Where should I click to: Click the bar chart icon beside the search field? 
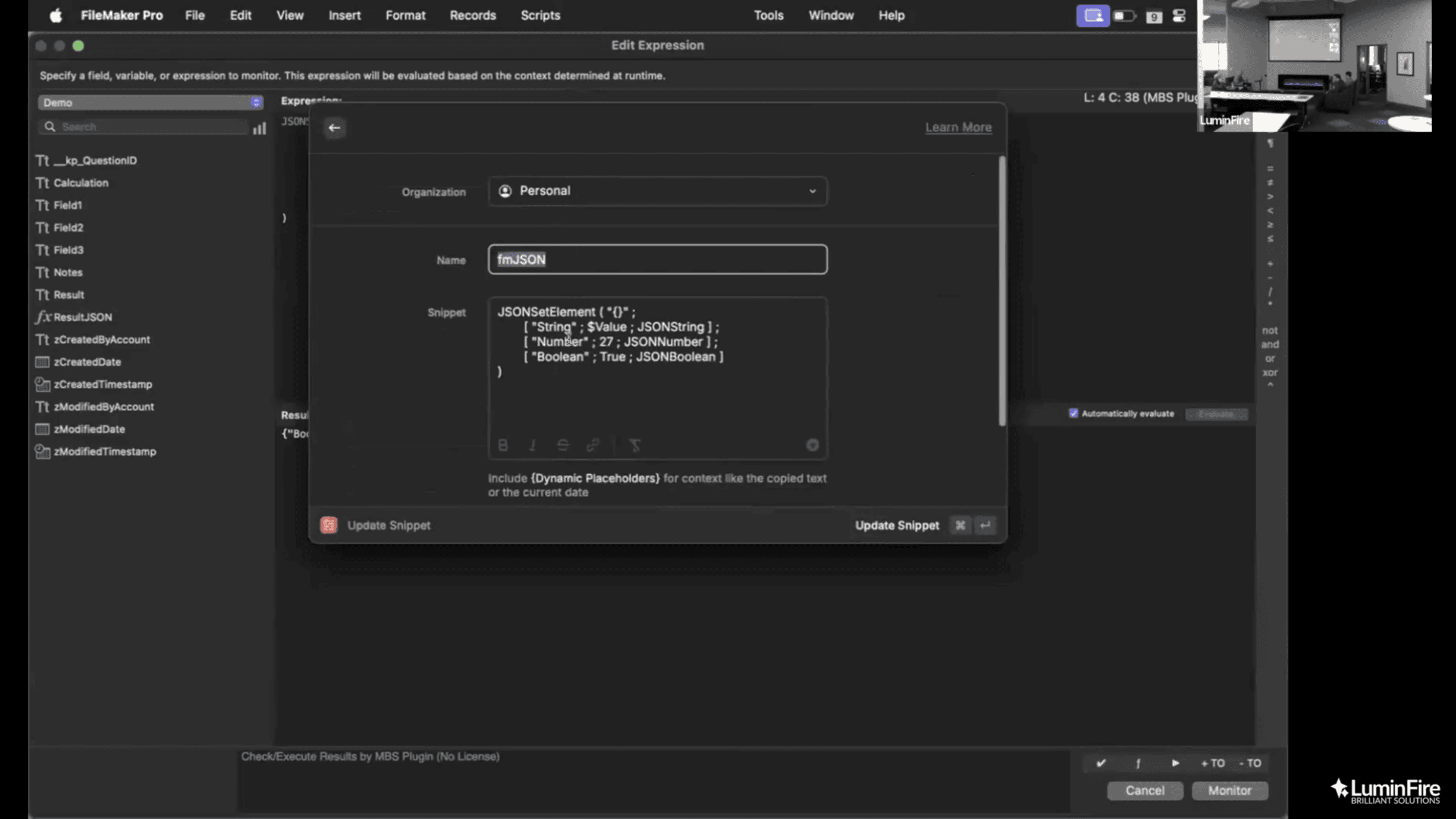pyautogui.click(x=259, y=128)
